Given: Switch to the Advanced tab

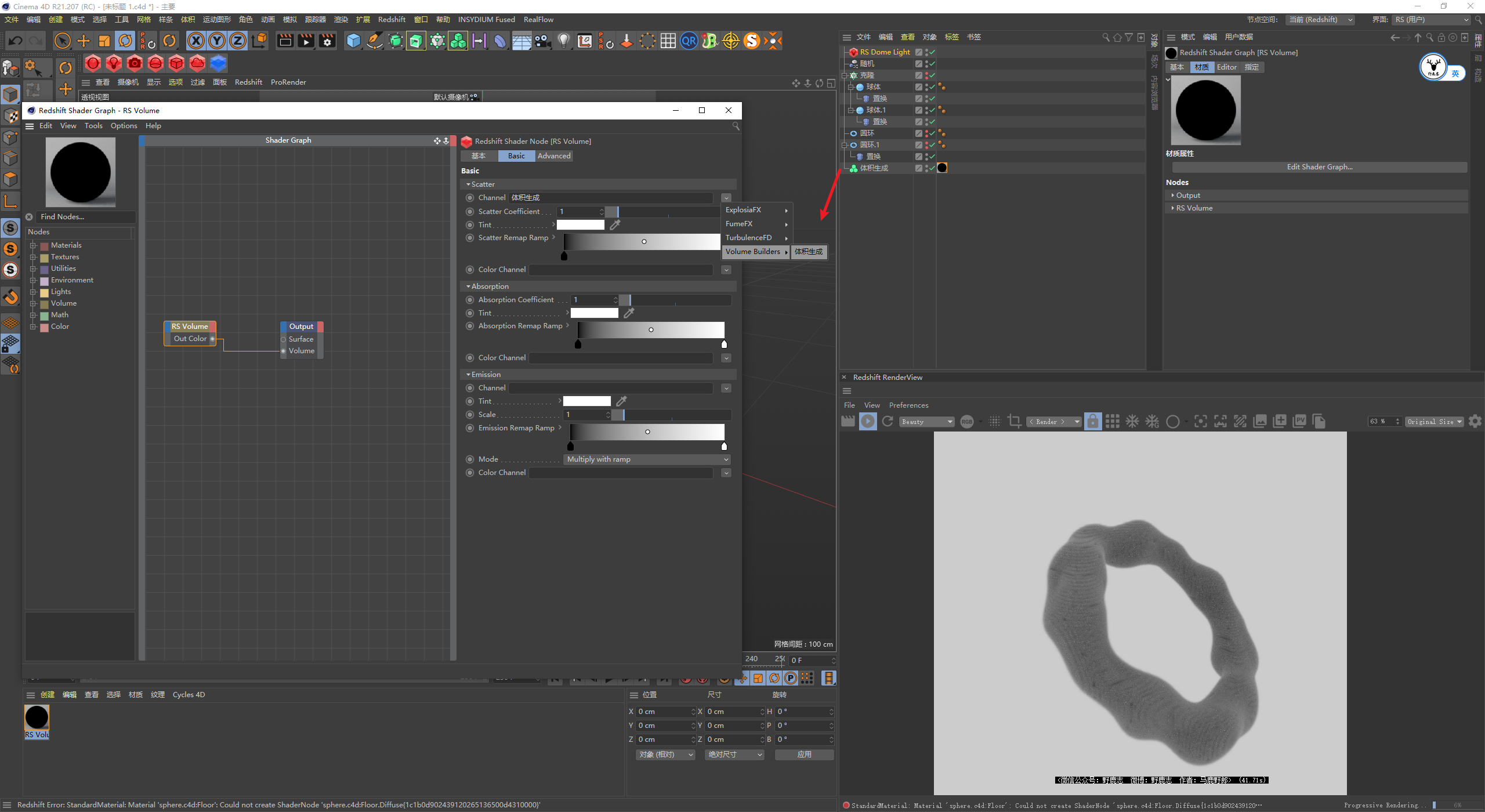Looking at the screenshot, I should tap(553, 156).
